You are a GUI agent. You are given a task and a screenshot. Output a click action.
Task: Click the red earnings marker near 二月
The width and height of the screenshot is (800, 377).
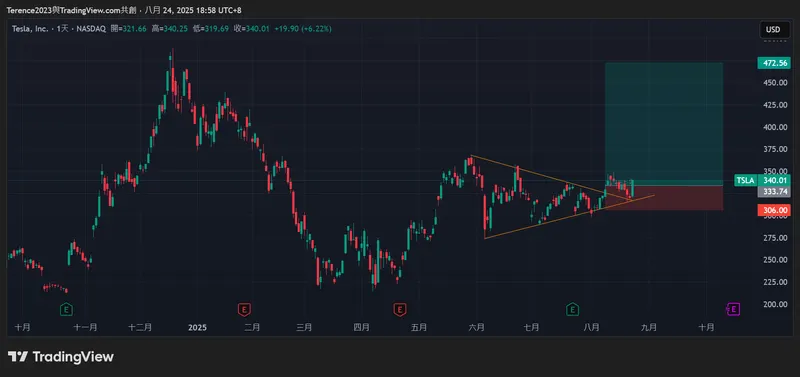pyautogui.click(x=244, y=309)
